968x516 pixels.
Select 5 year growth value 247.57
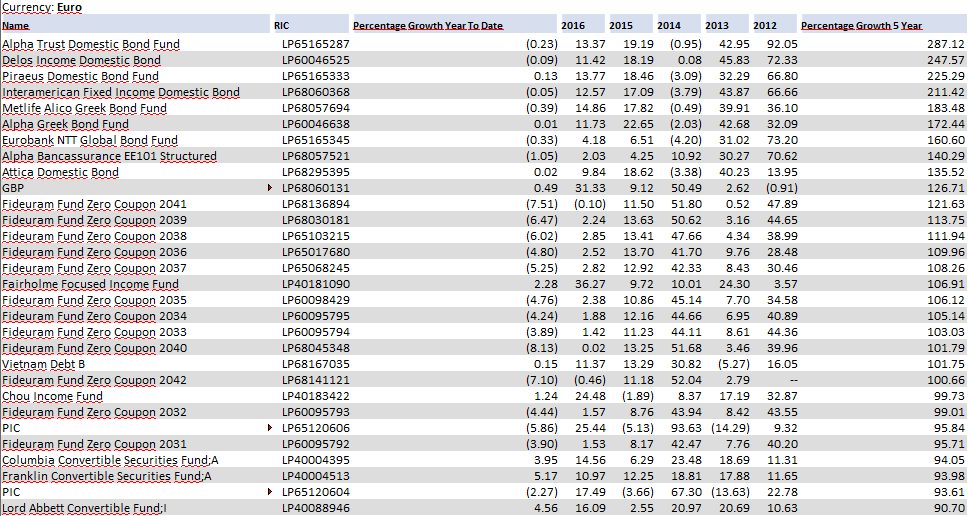pyautogui.click(x=946, y=60)
